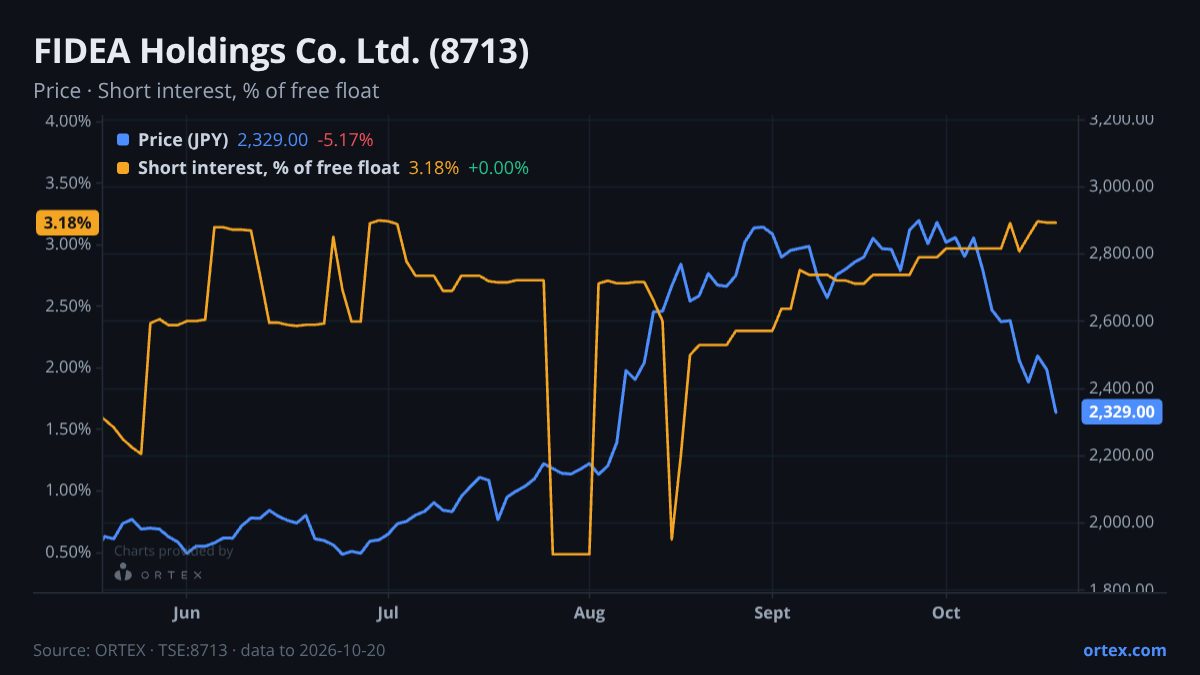The image size is (1200, 675).
Task: Click the 2,800.00 right axis label
Action: pos(1122,254)
